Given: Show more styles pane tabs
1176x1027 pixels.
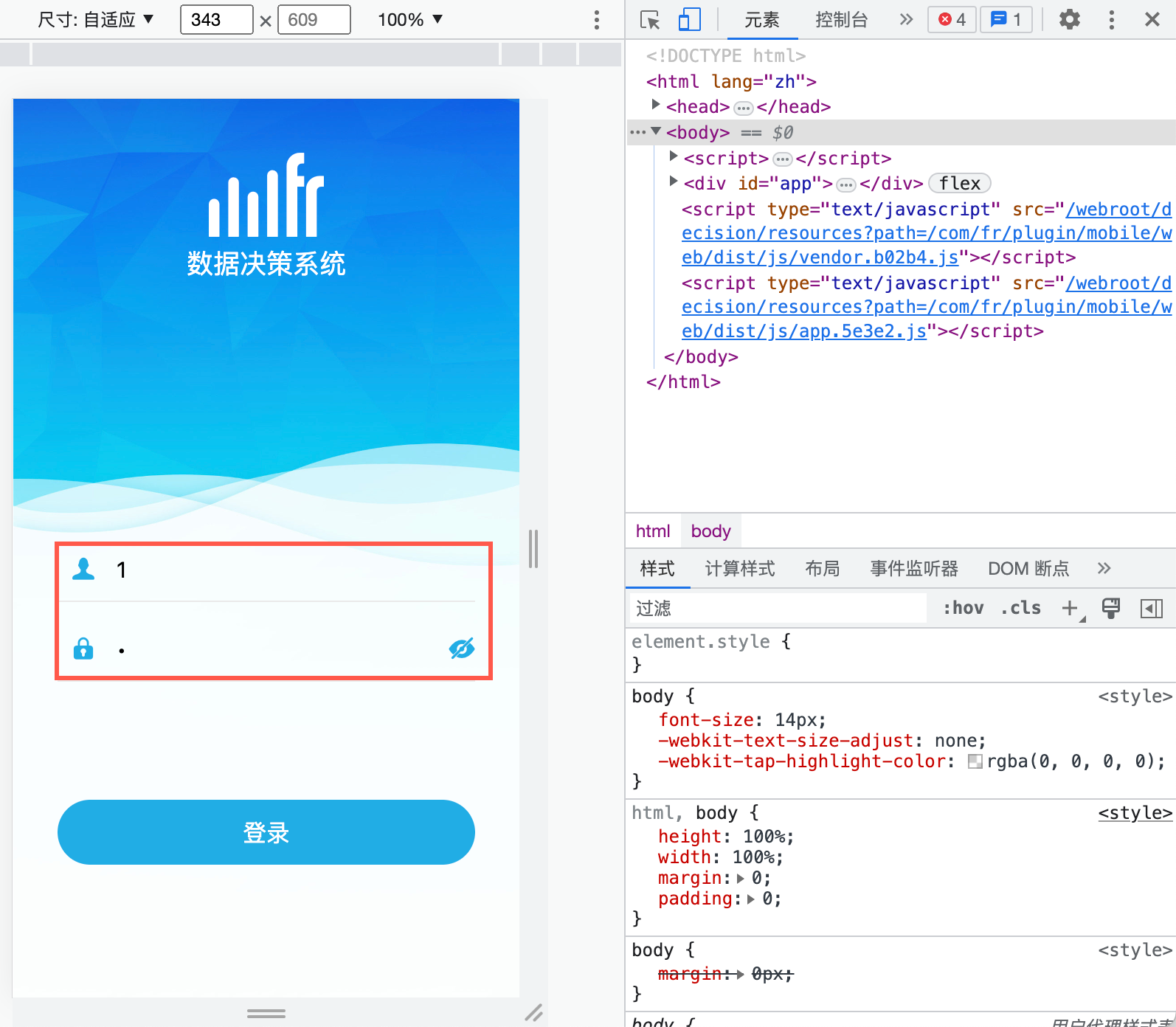Looking at the screenshot, I should (1104, 568).
